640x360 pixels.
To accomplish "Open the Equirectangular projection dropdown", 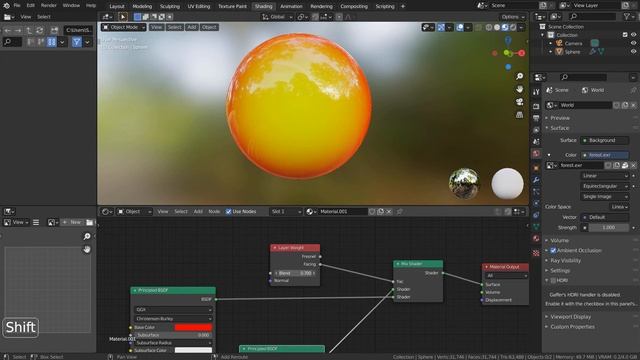I will 604,186.
